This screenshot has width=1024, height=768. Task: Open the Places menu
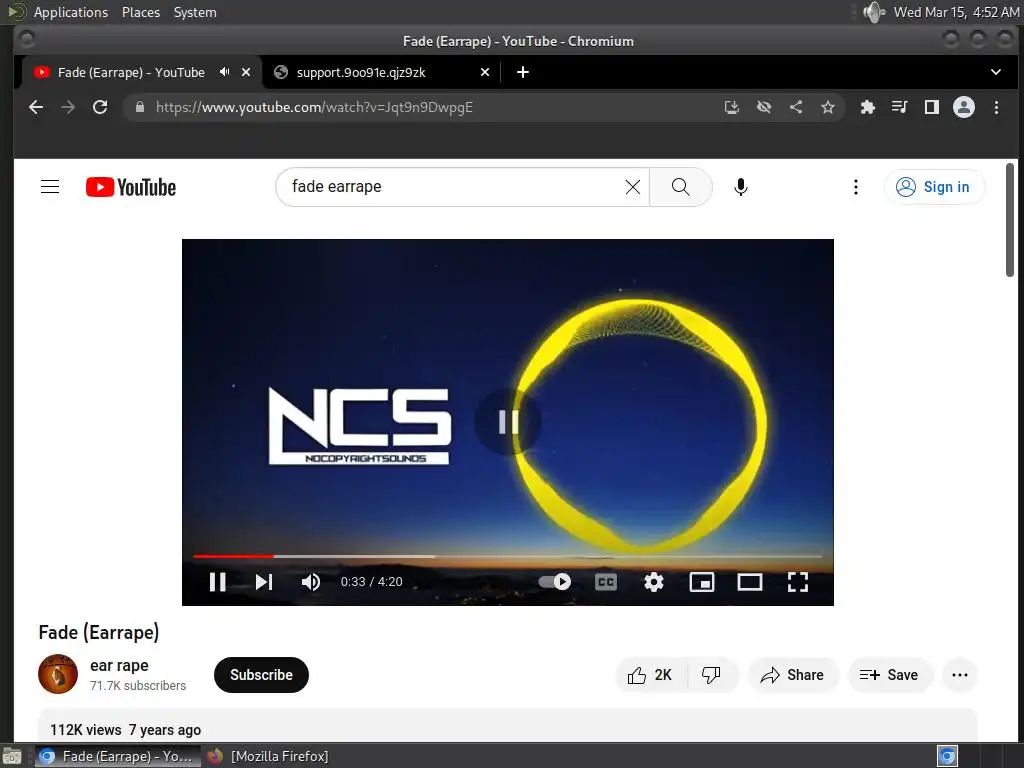(141, 12)
